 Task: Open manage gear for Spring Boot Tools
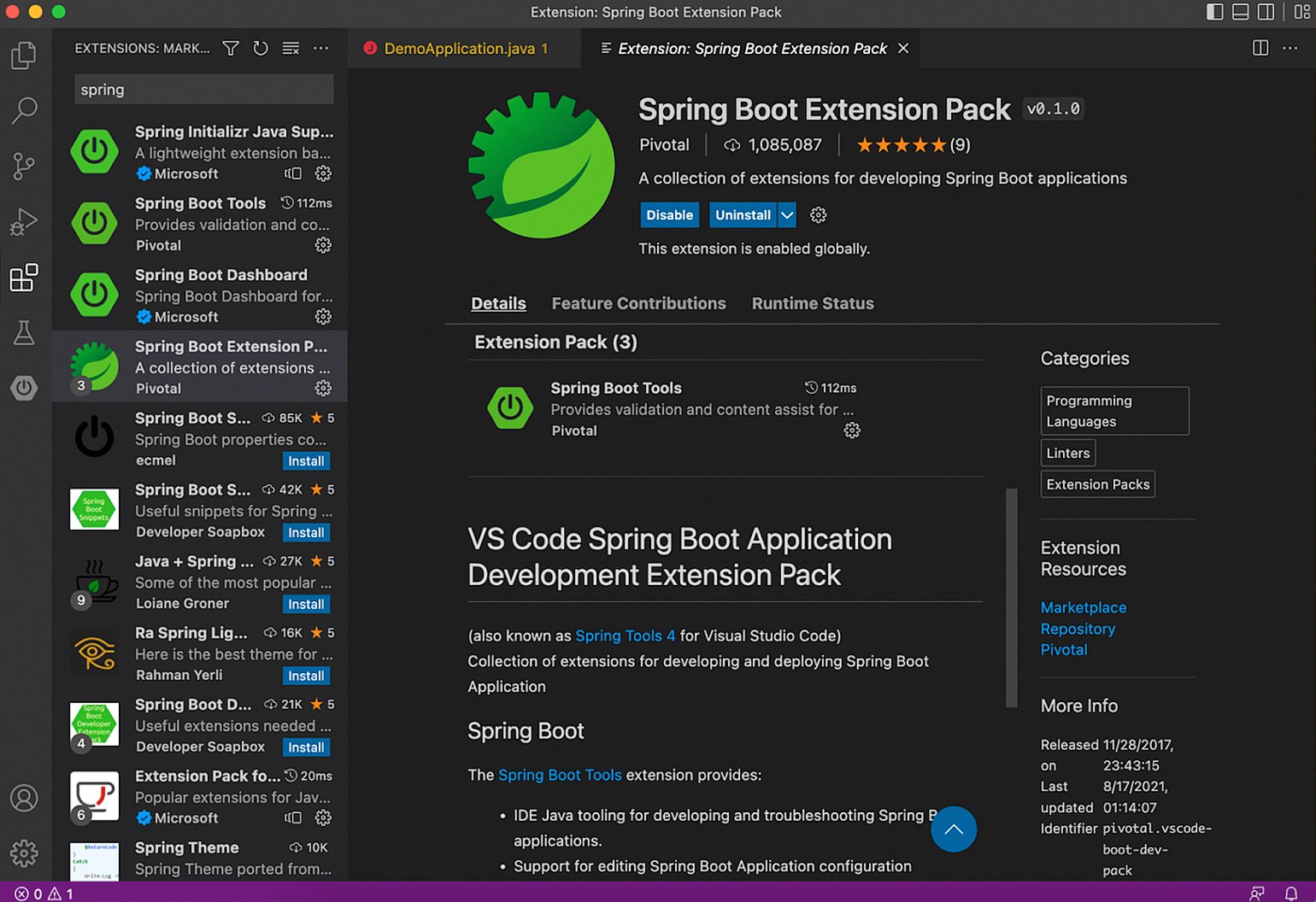click(x=323, y=245)
